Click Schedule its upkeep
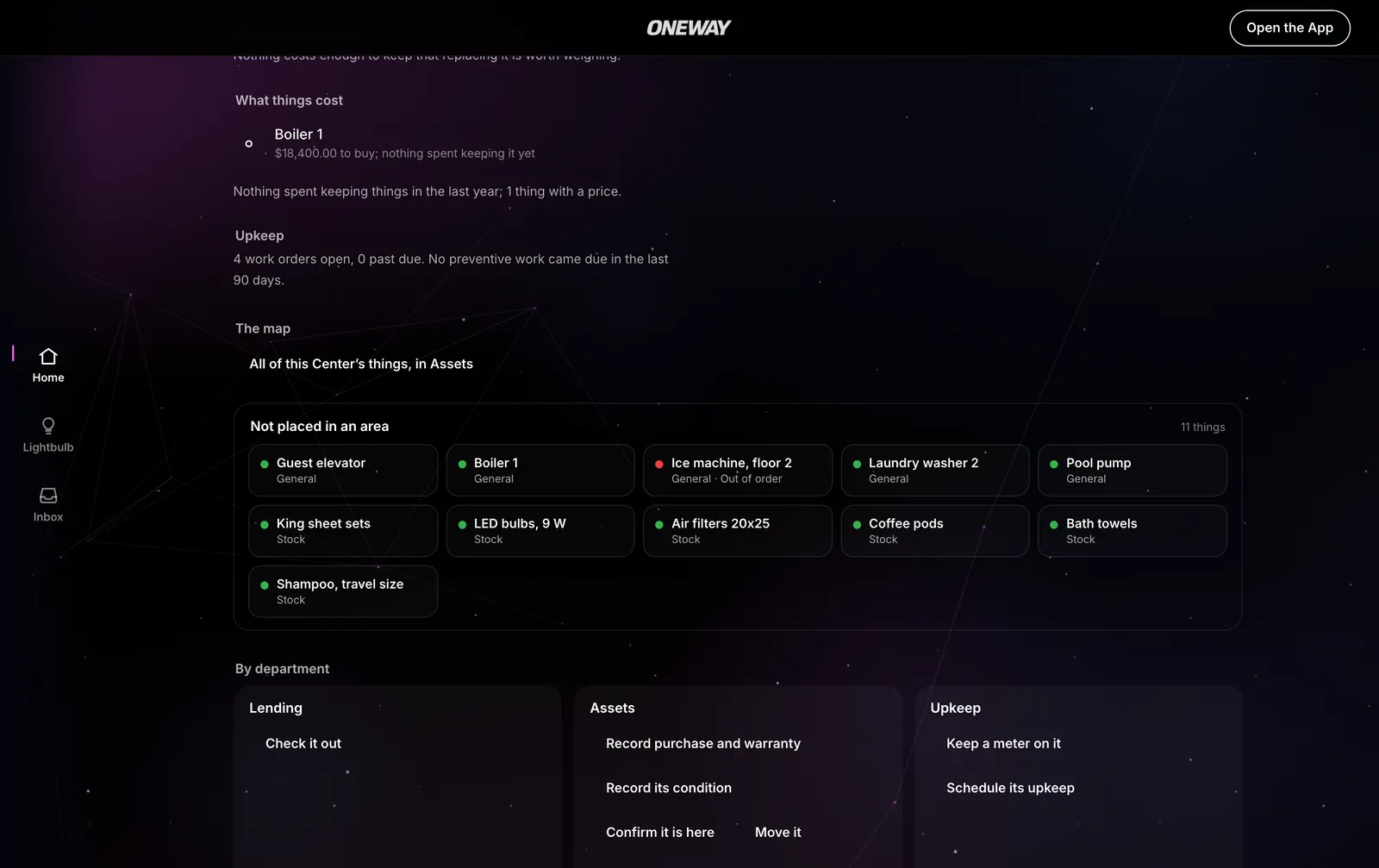Viewport: 1379px width, 868px height. (x=1010, y=788)
